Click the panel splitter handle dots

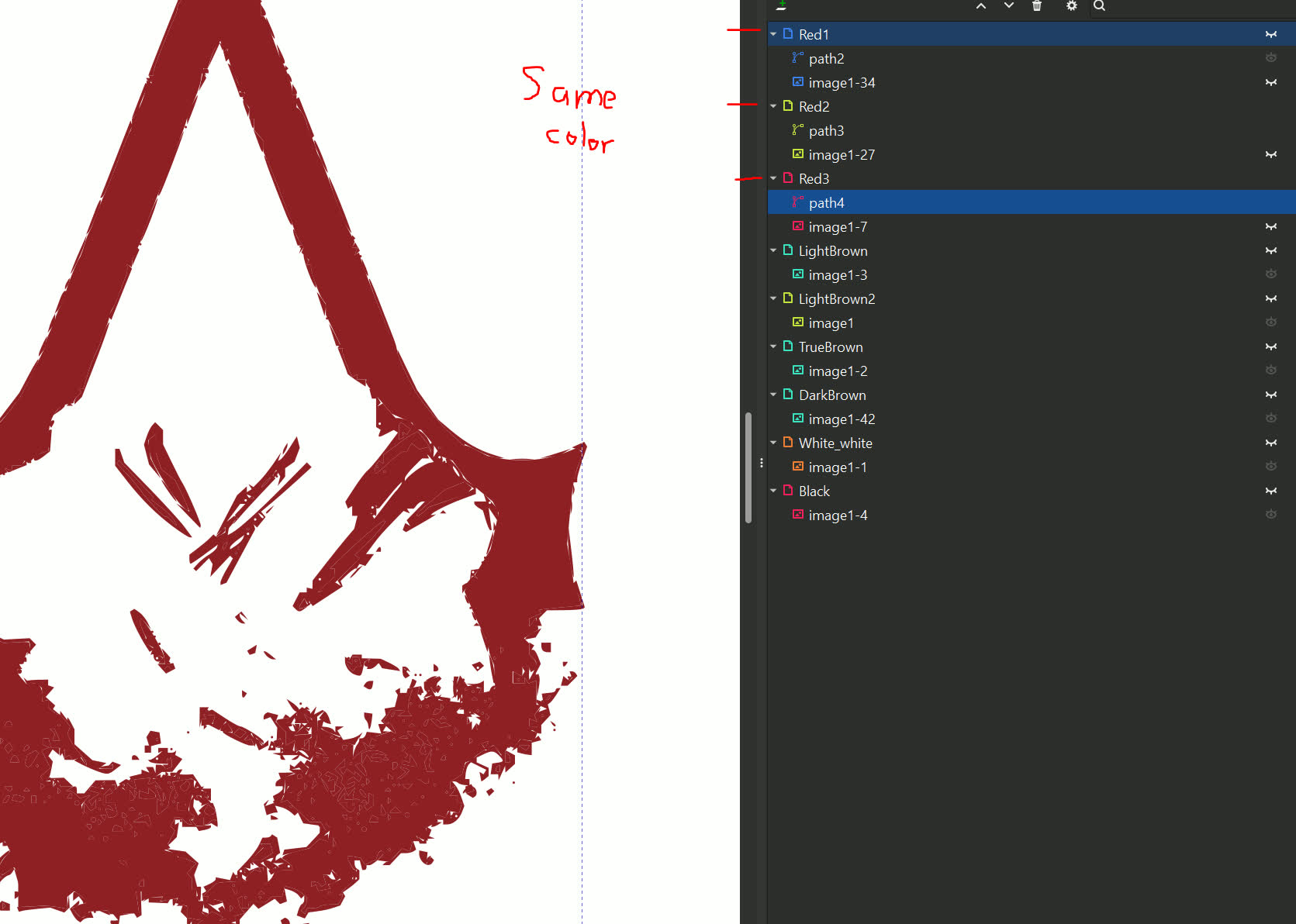click(762, 463)
